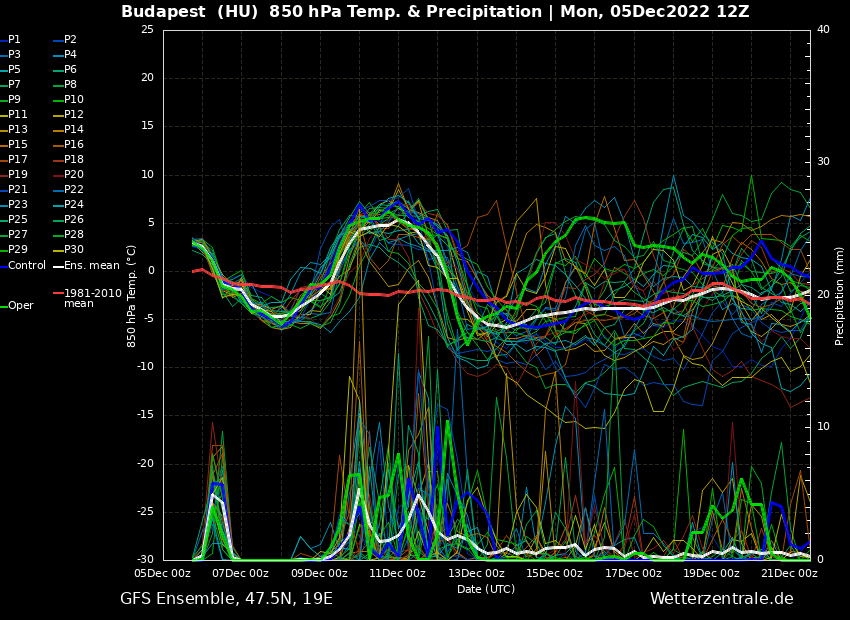
Task: Toggle the Control run legend entry
Action: point(26,266)
